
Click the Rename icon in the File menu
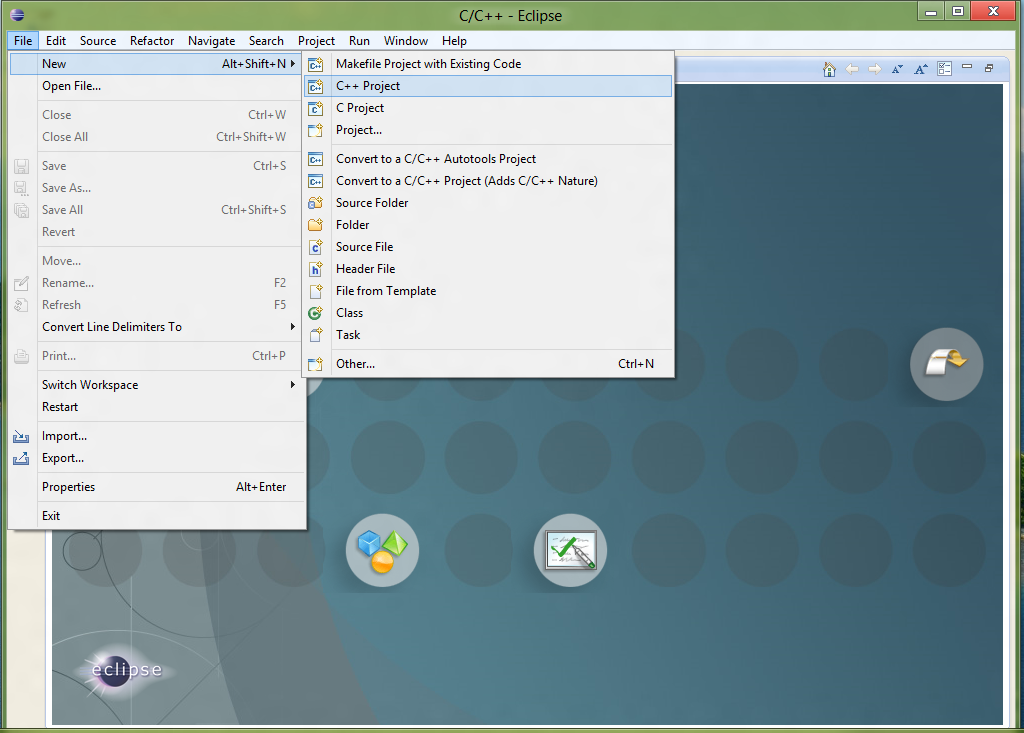coord(21,283)
